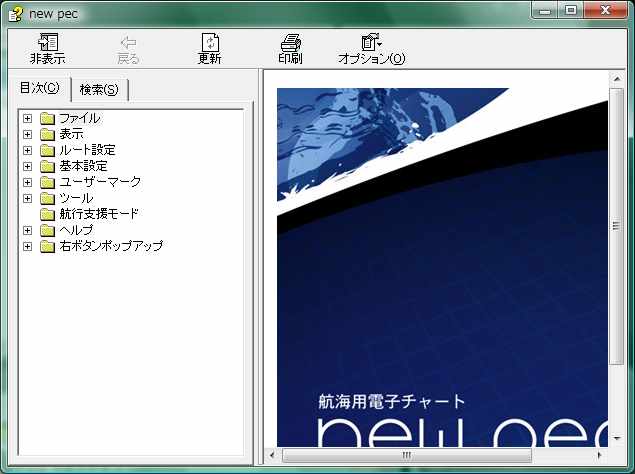The height and width of the screenshot is (474, 635).
Task: Open the ユーザーマーク topic label
Action: pyautogui.click(x=100, y=182)
